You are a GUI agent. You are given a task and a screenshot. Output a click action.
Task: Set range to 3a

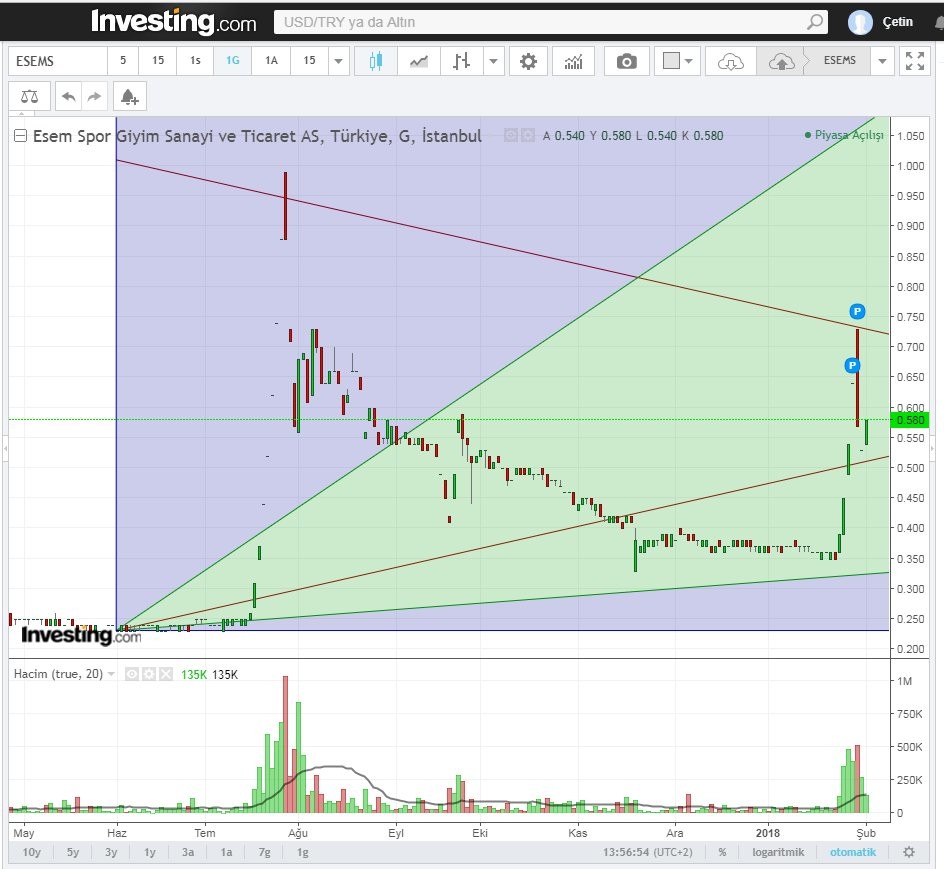click(188, 852)
